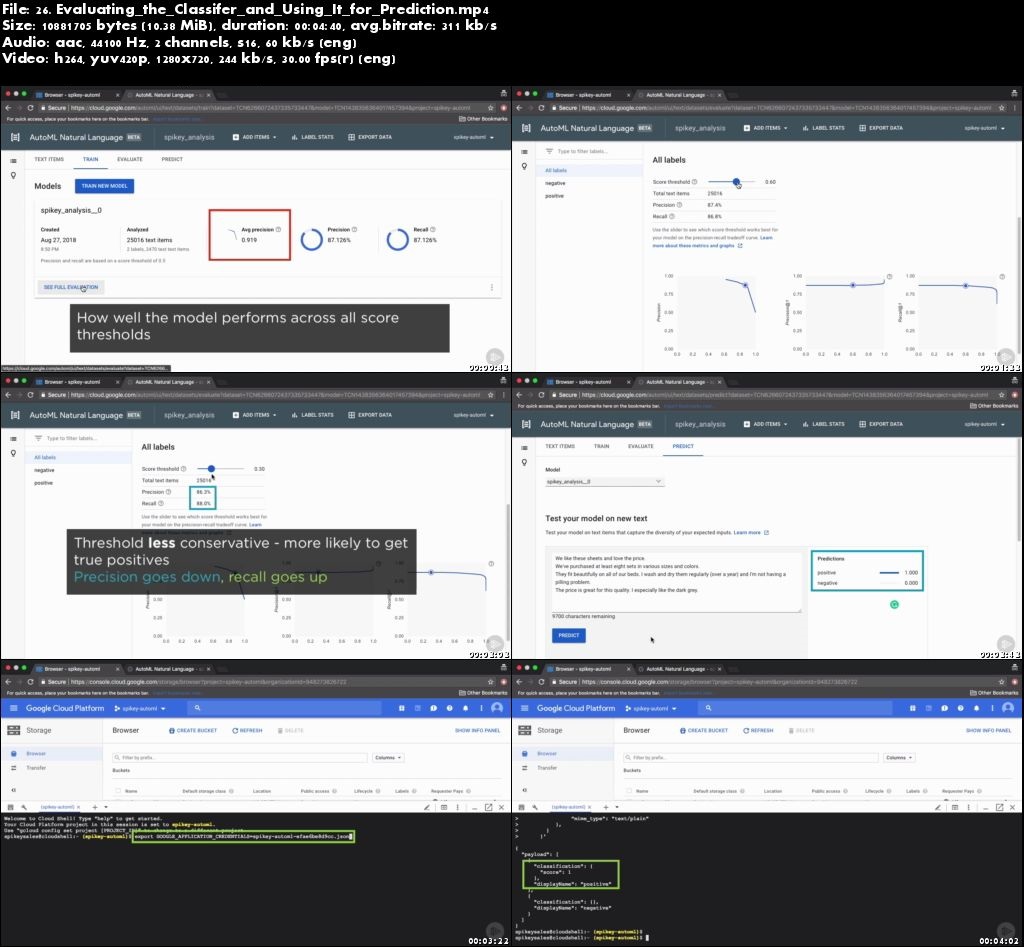This screenshot has width=1024, height=947.
Task: Open TEXT ITEMS tab on the Predict page
Action: coord(559,446)
